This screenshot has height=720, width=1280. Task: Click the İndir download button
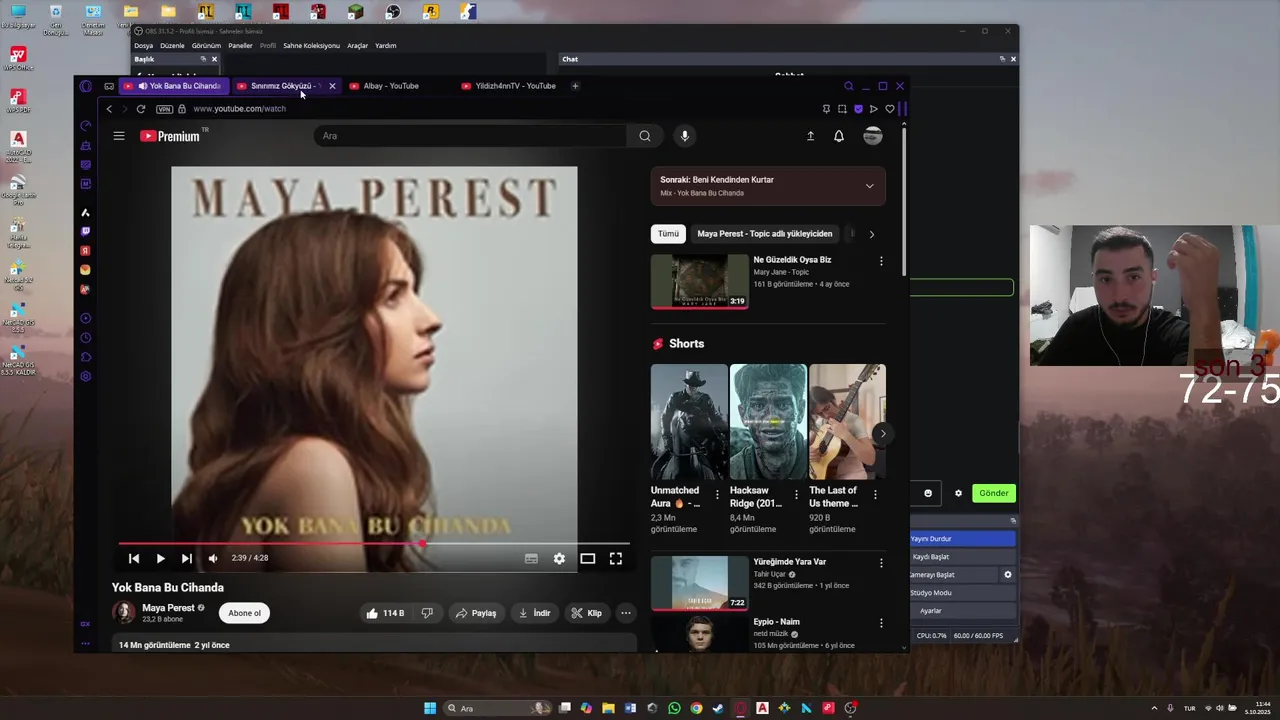tap(535, 613)
